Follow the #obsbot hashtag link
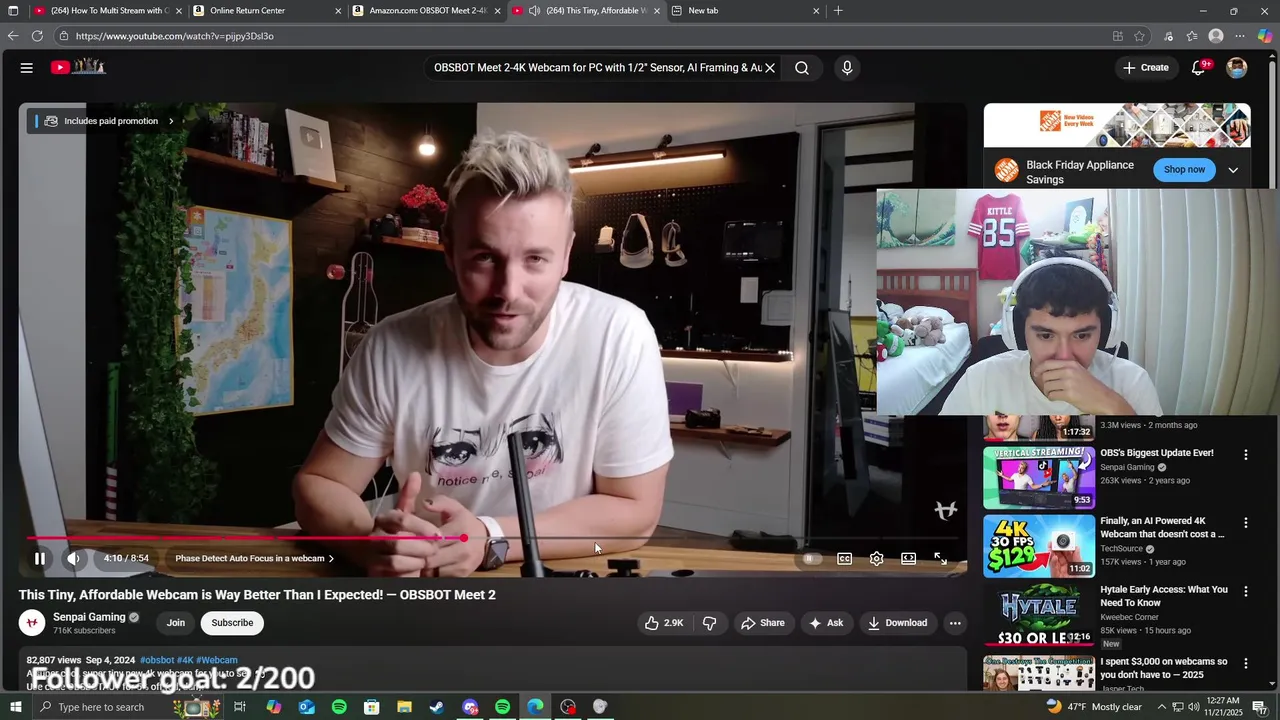Viewport: 1280px width, 720px height. 157,660
